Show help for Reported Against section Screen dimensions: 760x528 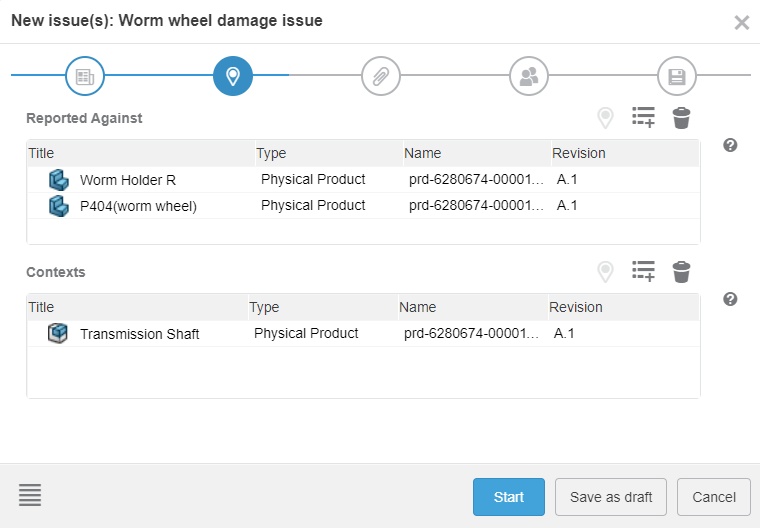tap(730, 146)
